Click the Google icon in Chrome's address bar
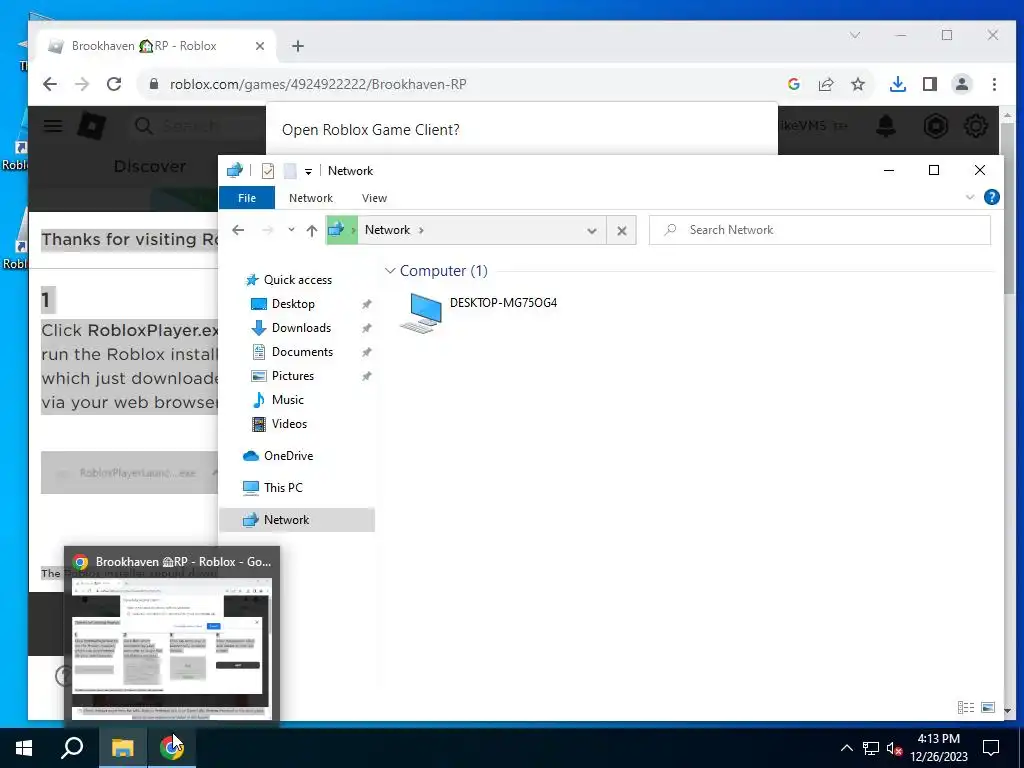 click(793, 84)
